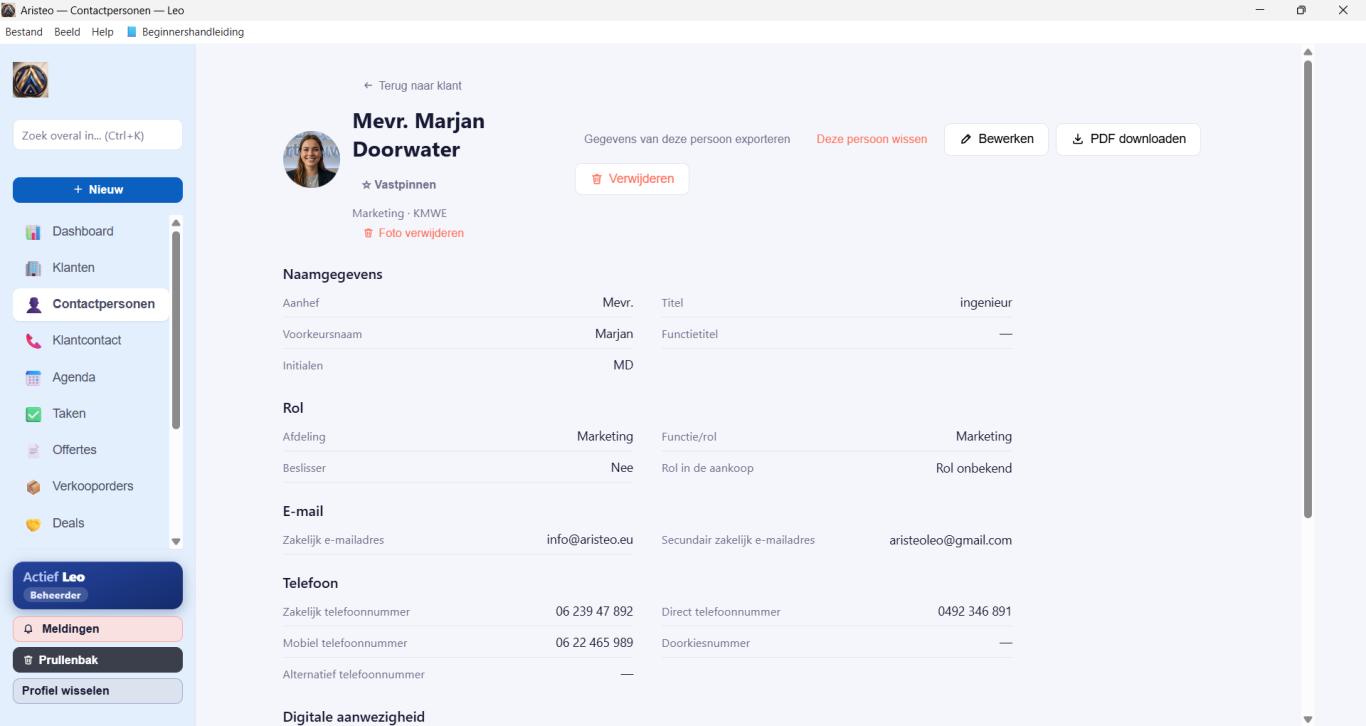This screenshot has height=726, width=1366.
Task: Open Deals section
Action: point(91,523)
